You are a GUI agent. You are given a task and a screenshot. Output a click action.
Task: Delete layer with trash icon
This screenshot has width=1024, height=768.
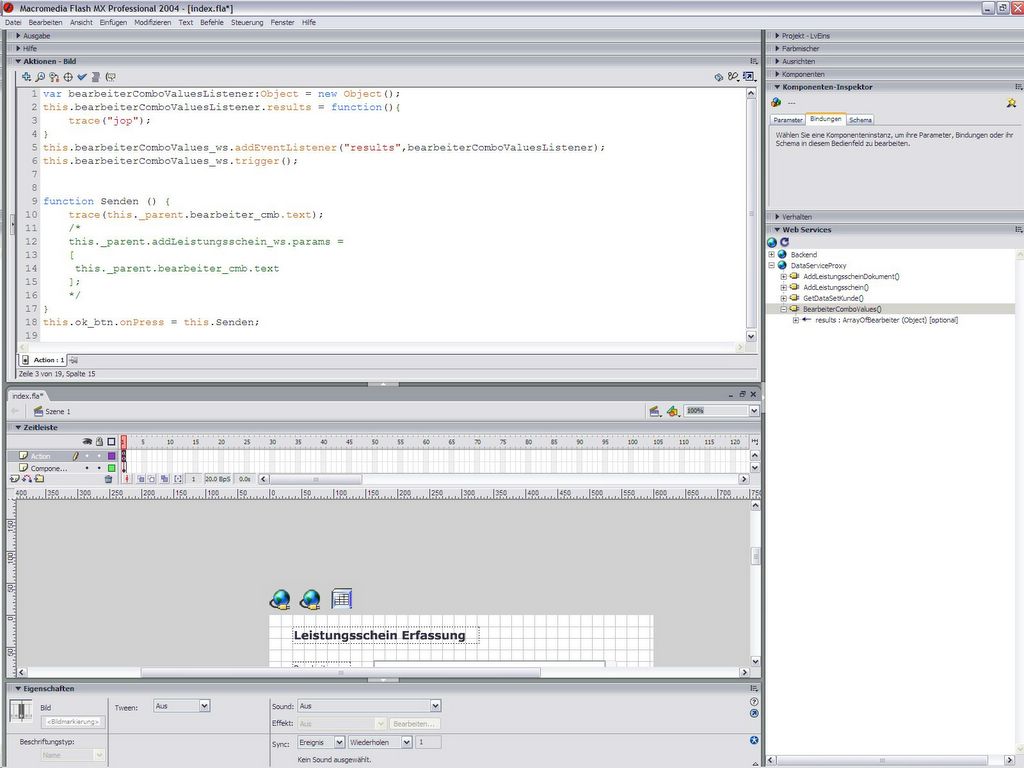(108, 479)
